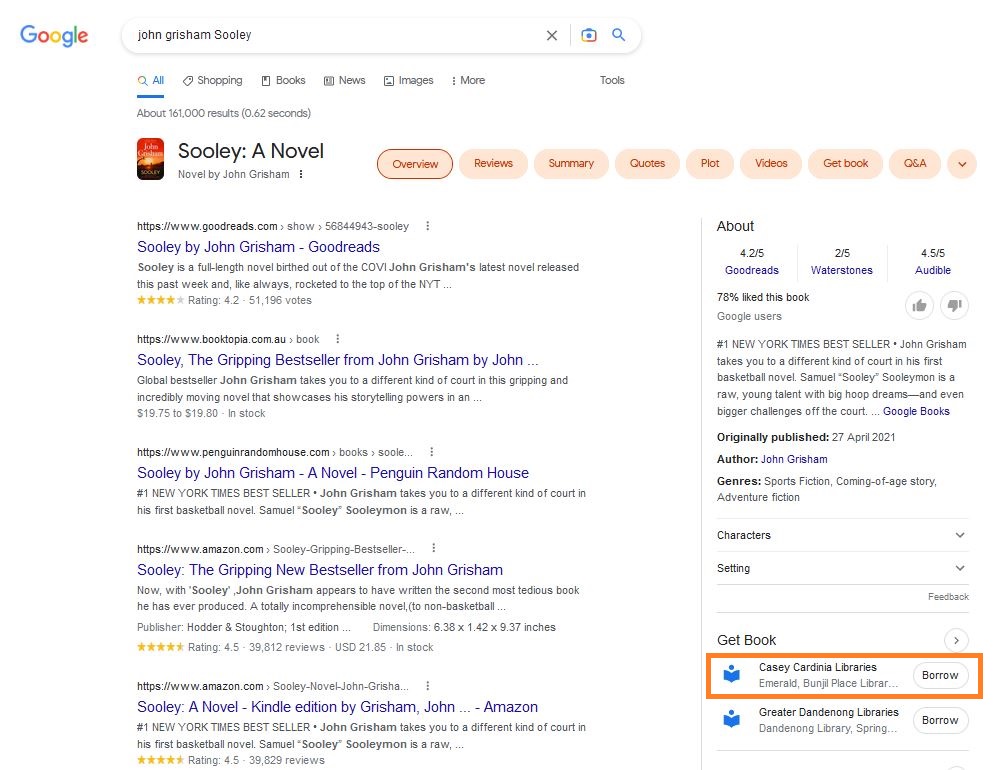
Task: Open 'Sooley by John Grisham - Goodreads' result
Action: coord(258,247)
